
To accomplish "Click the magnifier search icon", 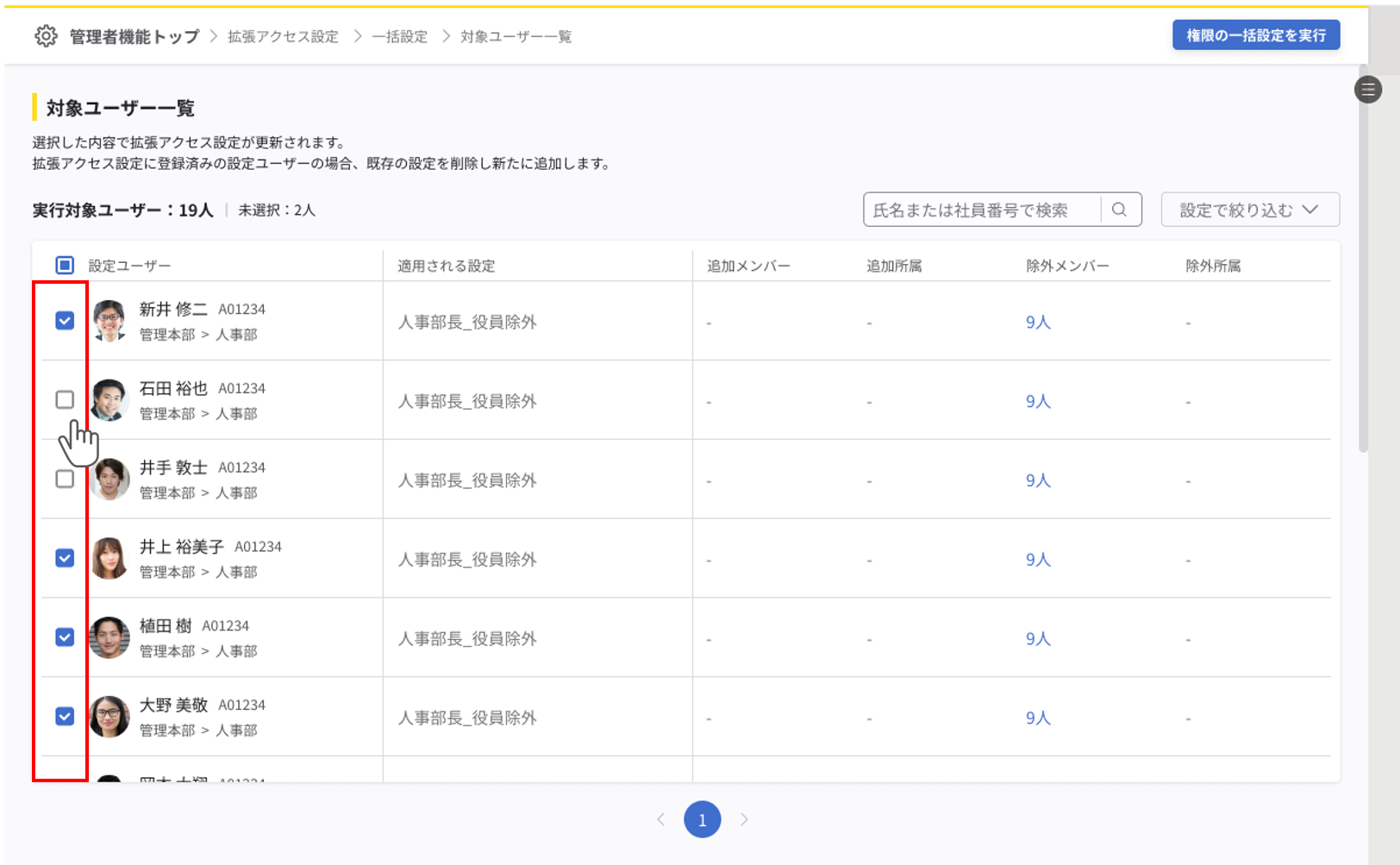I will (1119, 210).
